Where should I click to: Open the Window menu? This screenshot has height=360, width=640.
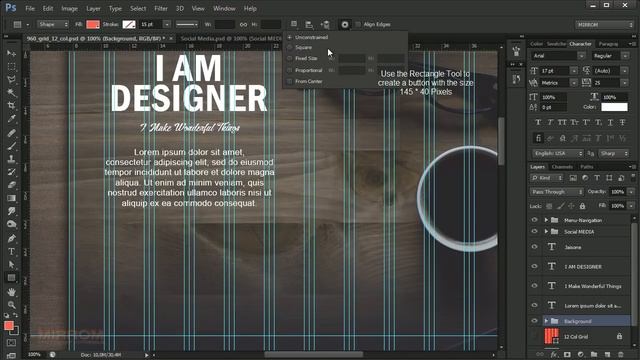pos(224,8)
